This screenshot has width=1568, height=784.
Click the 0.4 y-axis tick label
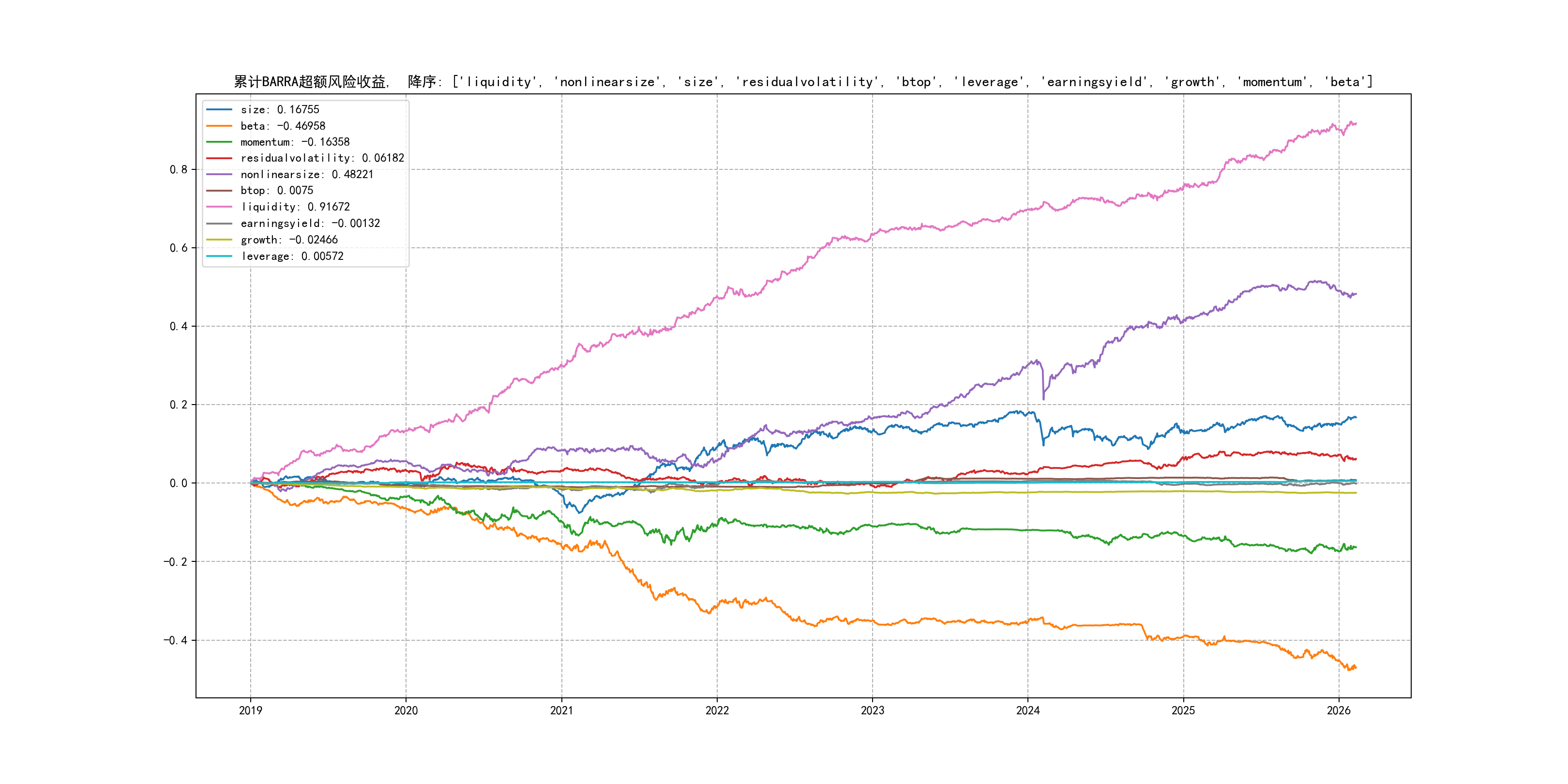coord(179,326)
